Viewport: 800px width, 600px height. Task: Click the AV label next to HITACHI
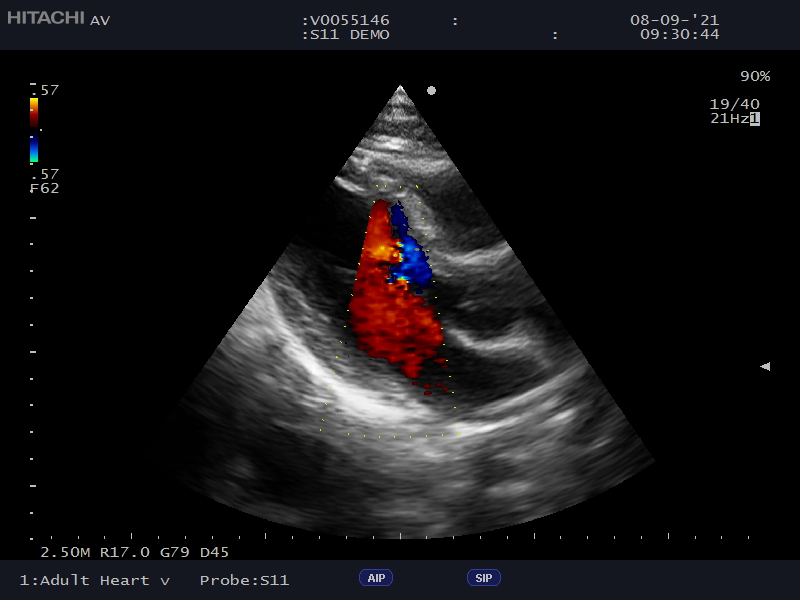pos(100,20)
